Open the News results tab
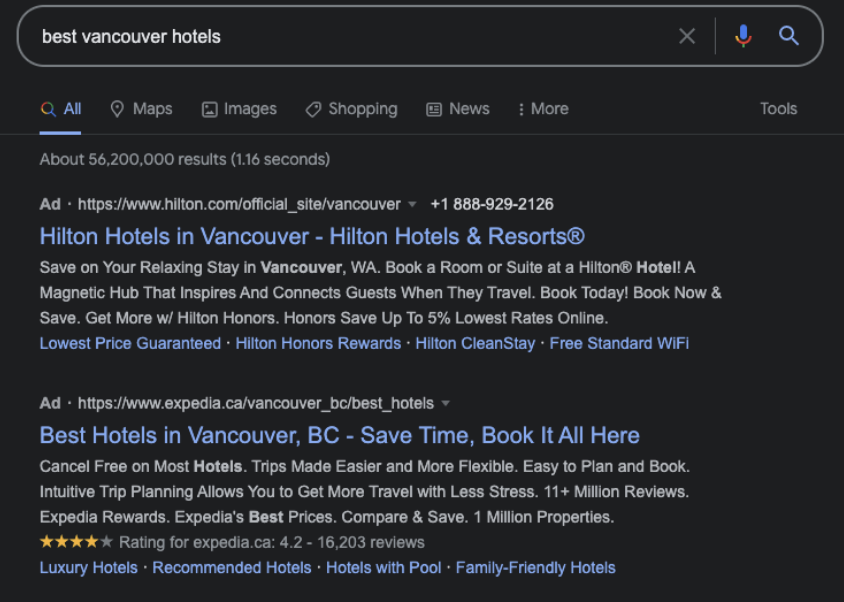Viewport: 844px width, 602px height. [x=458, y=109]
